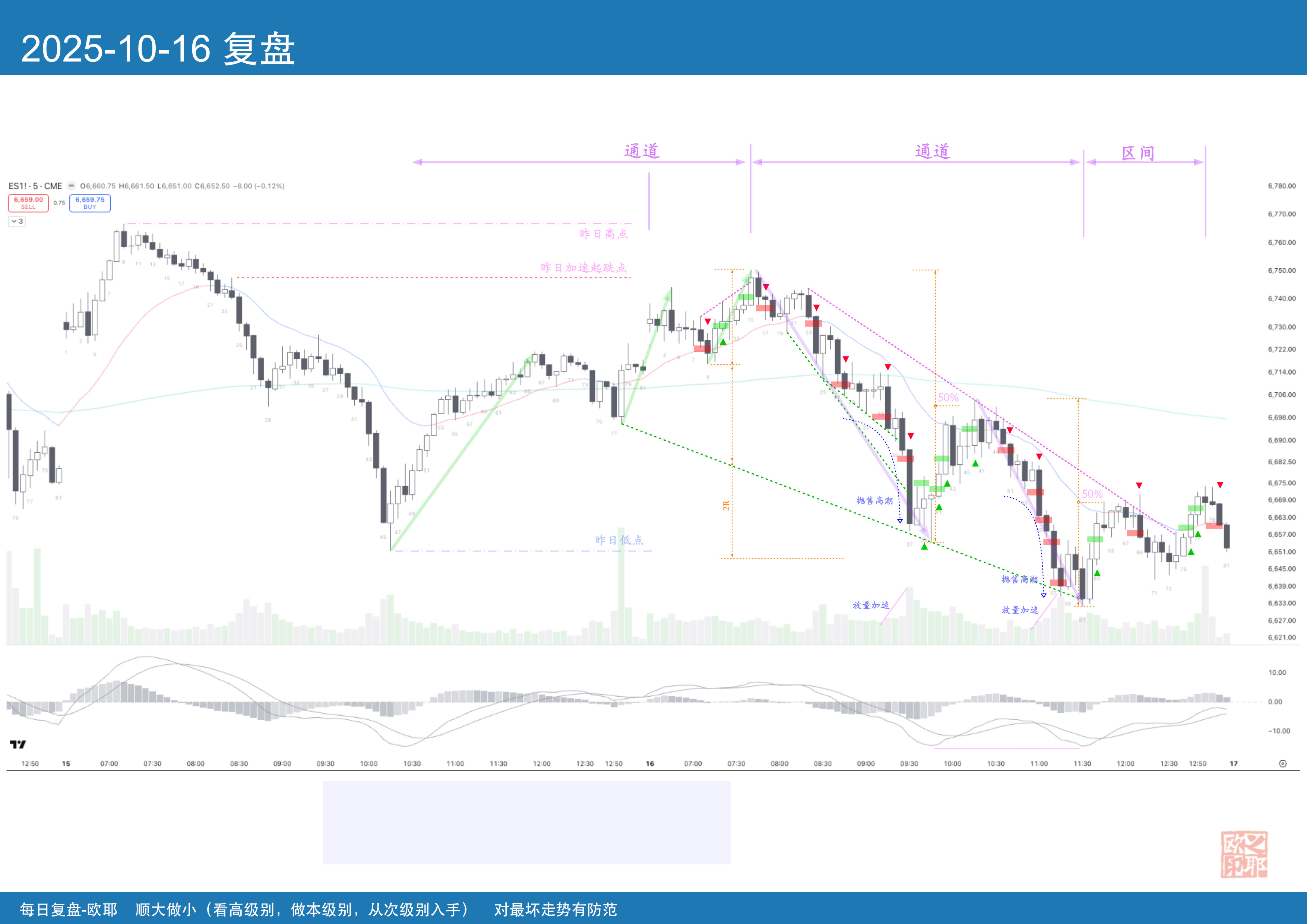Viewport: 1307px width, 924px height.
Task: Click the red SELL 6,659.00 button
Action: point(28,203)
